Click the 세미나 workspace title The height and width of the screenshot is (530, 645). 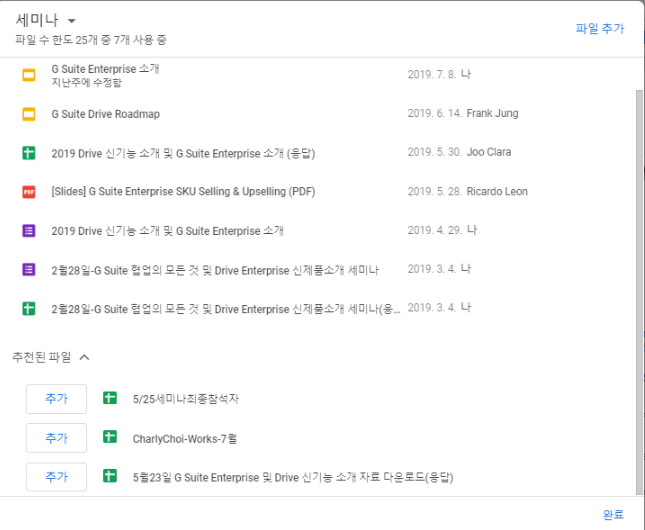(x=37, y=20)
